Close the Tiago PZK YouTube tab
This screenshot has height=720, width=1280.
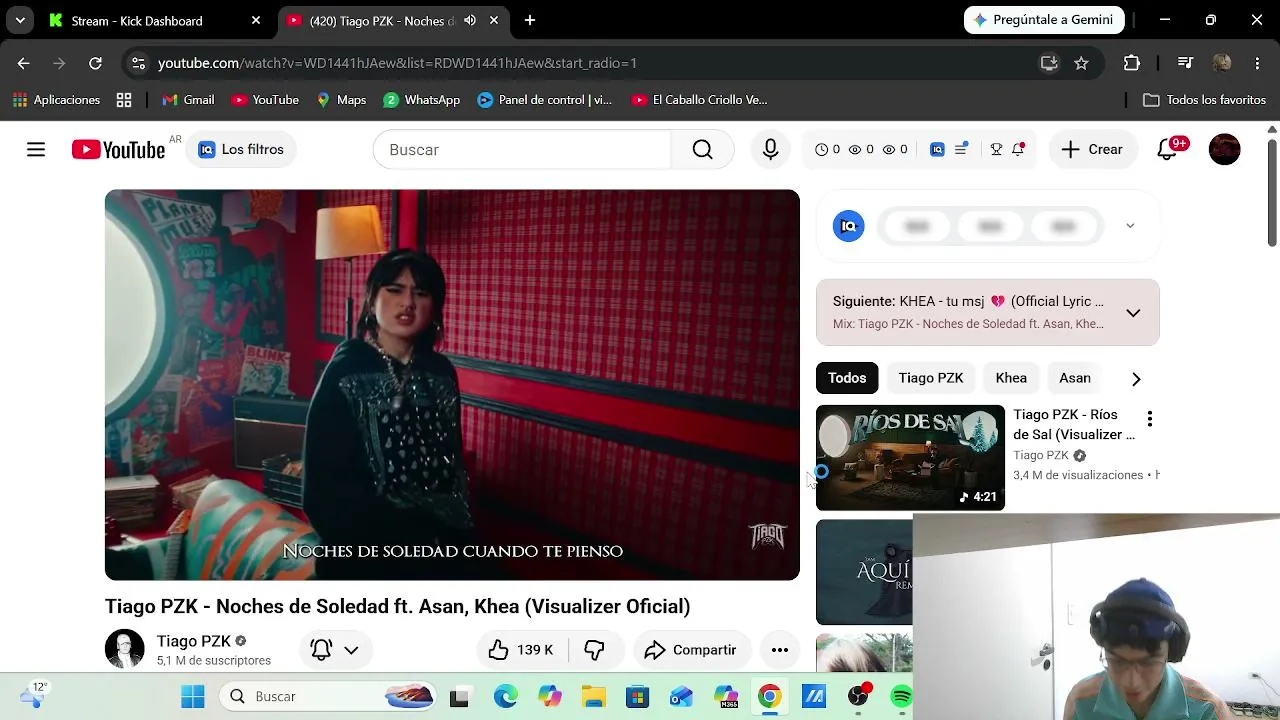click(x=494, y=20)
